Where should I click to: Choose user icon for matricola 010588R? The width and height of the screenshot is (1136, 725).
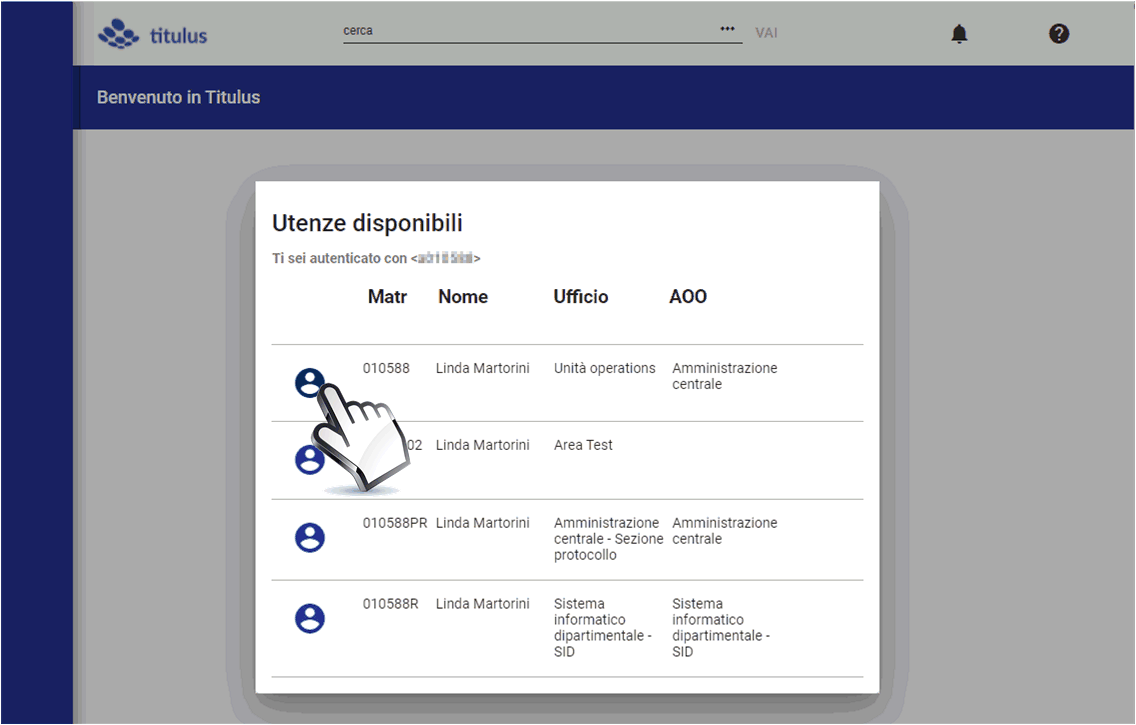click(310, 618)
